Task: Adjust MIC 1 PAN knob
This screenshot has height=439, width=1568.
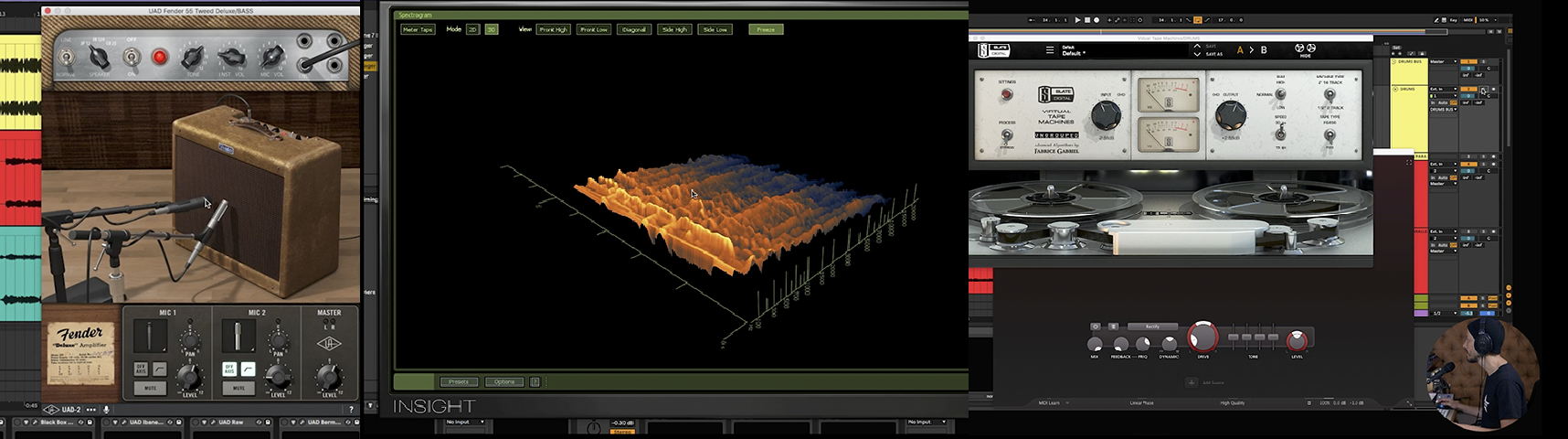Action: point(190,340)
